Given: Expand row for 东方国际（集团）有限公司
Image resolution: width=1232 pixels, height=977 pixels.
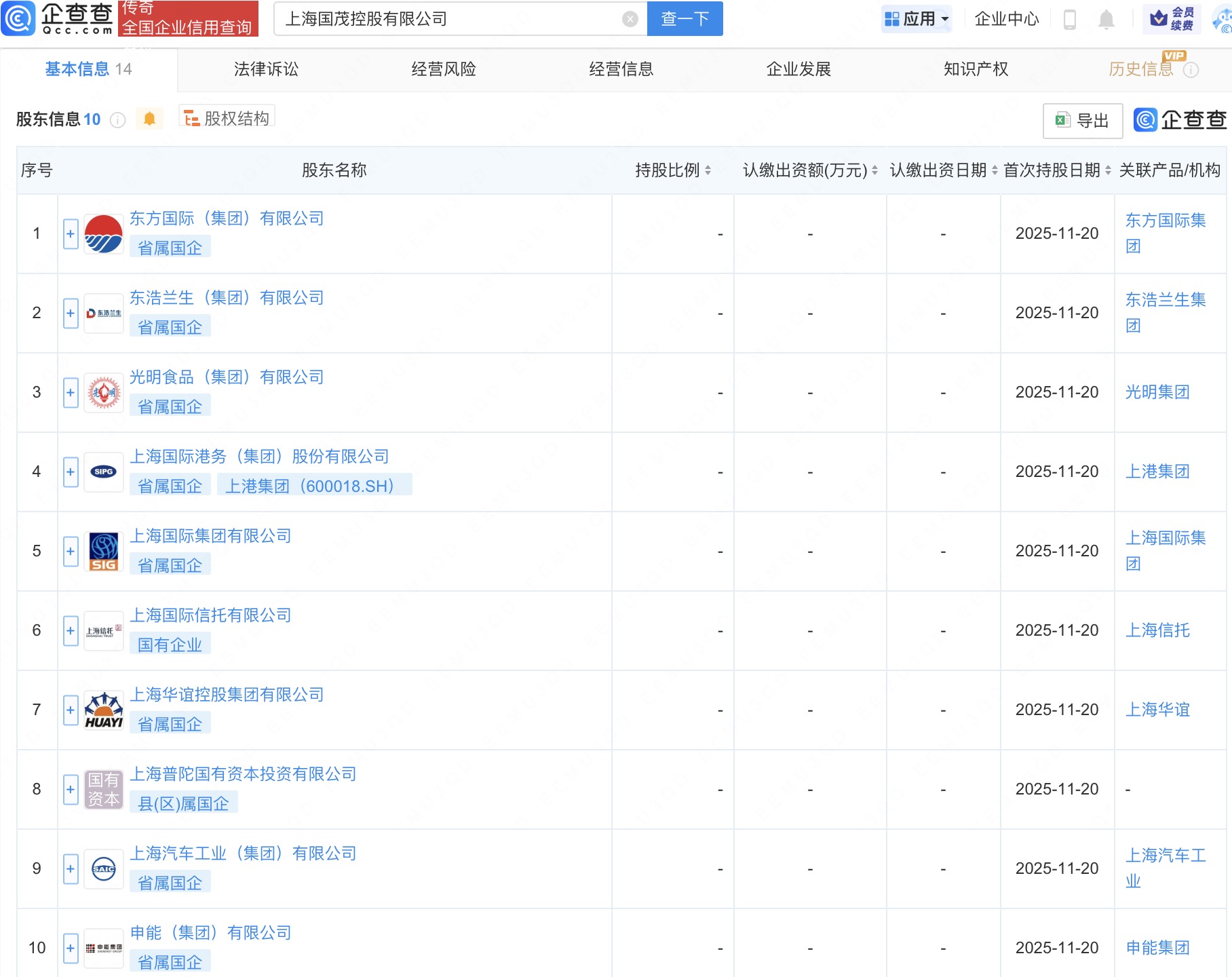Looking at the screenshot, I should (x=71, y=234).
